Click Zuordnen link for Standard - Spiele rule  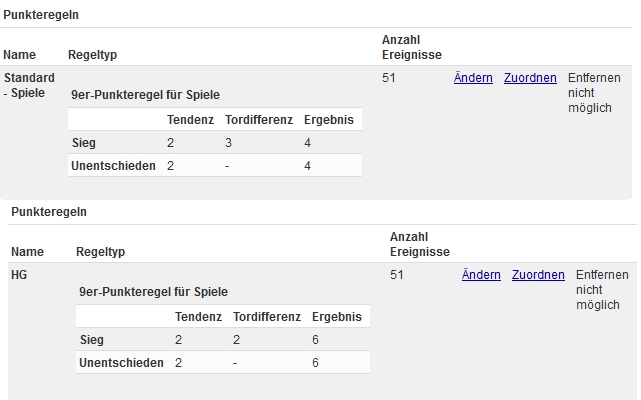pos(530,78)
